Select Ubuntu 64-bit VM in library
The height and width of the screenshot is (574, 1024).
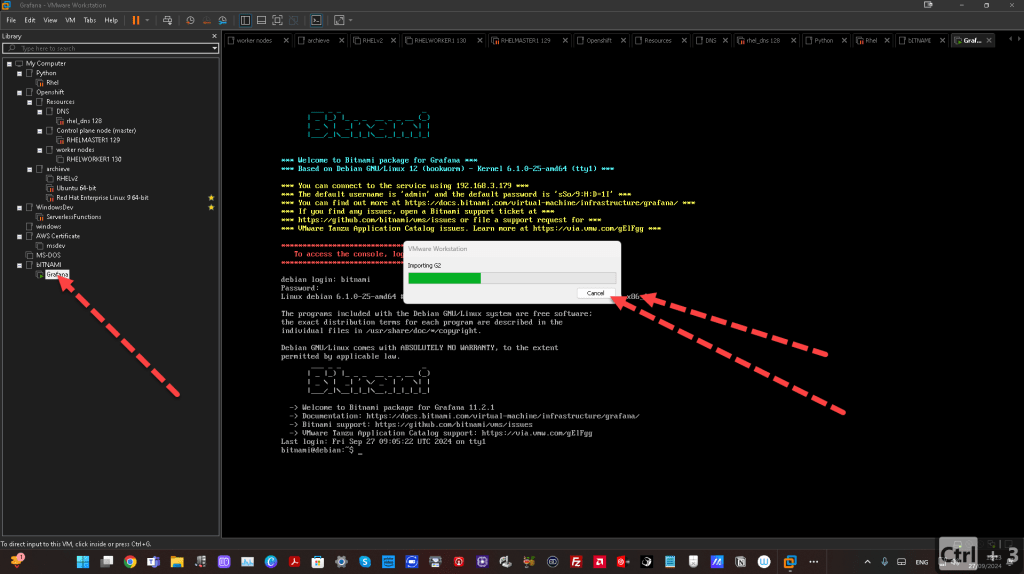tap(76, 188)
